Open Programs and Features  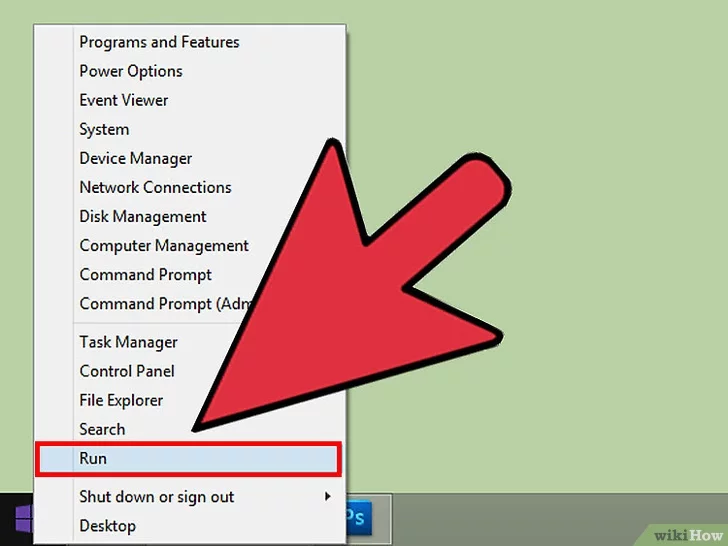click(159, 42)
